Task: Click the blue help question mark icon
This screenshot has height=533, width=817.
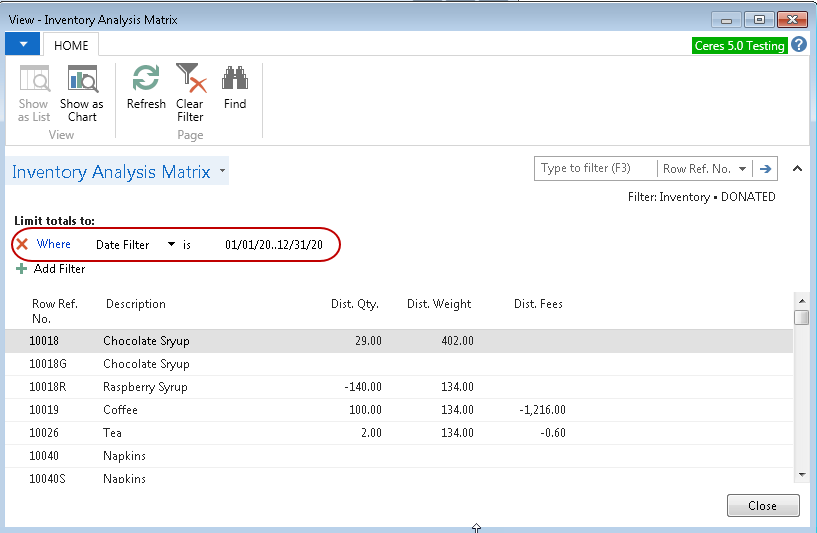Action: (799, 45)
